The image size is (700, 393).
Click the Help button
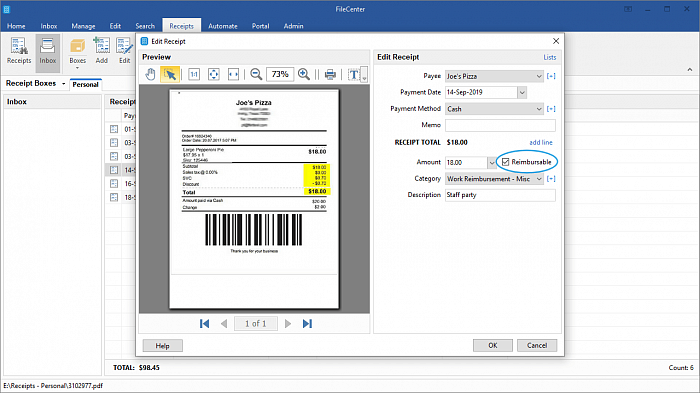[x=162, y=346]
